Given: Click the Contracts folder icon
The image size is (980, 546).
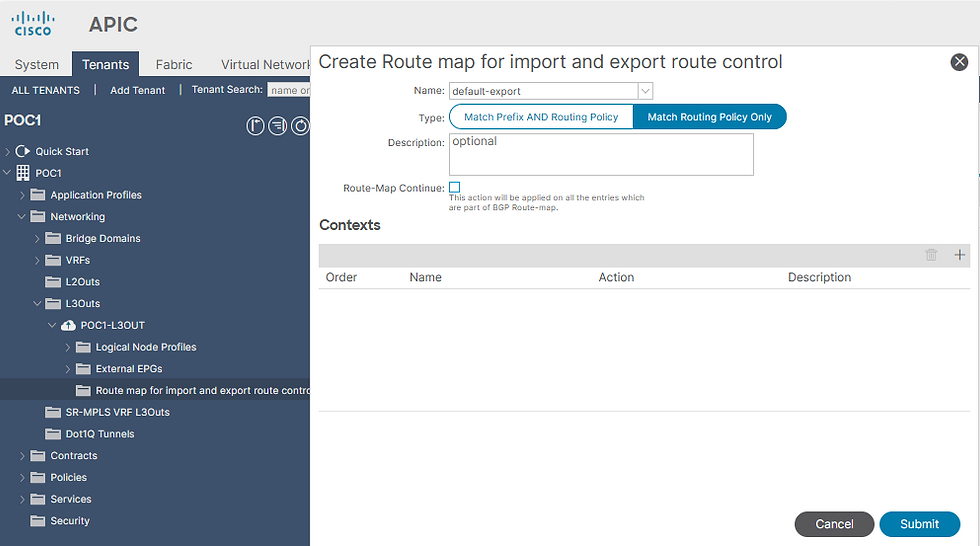Looking at the screenshot, I should [38, 456].
